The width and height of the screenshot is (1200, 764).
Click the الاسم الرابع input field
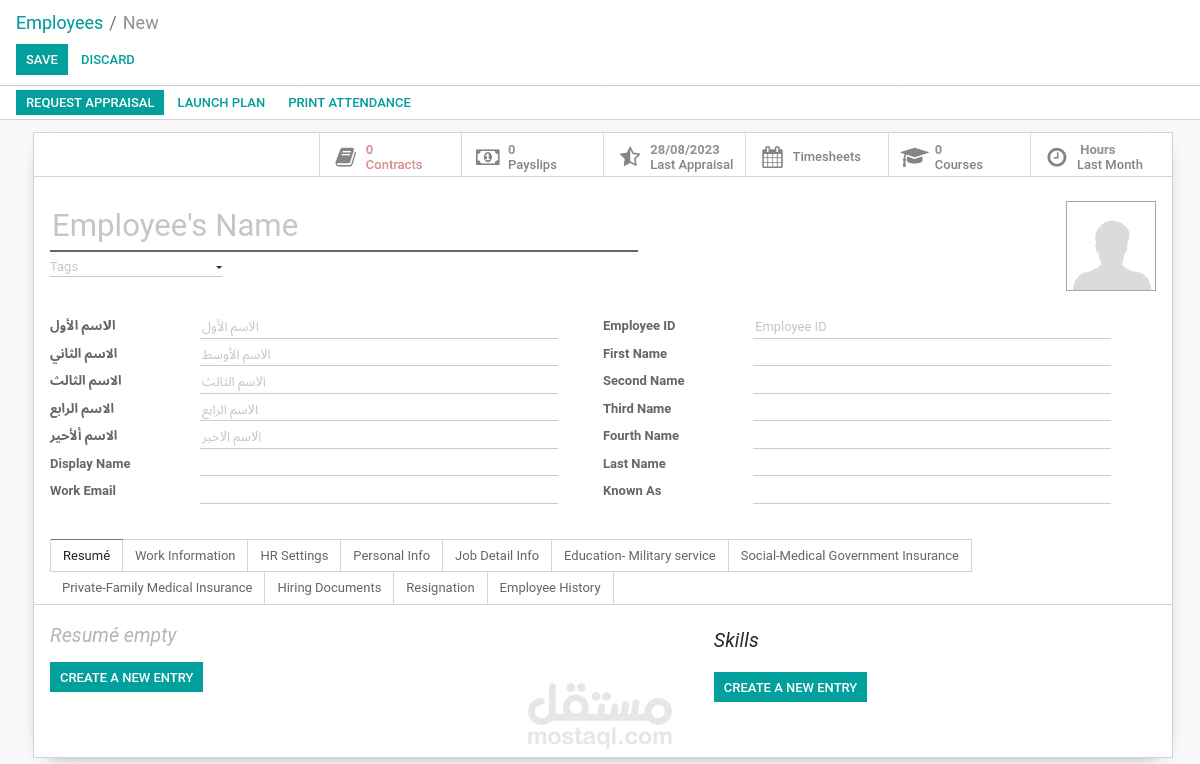pos(379,409)
